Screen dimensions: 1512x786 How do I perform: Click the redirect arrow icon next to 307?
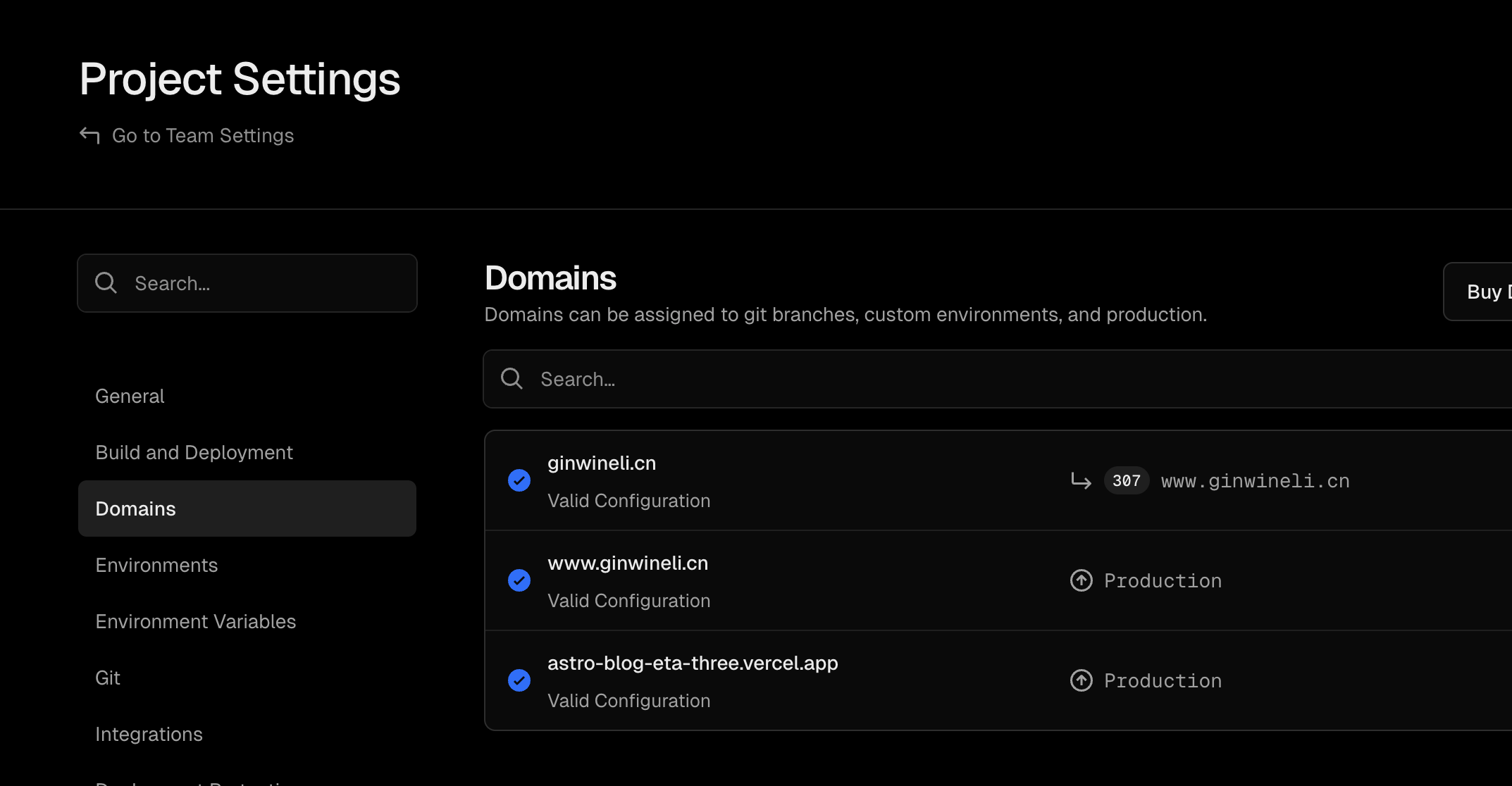1081,481
